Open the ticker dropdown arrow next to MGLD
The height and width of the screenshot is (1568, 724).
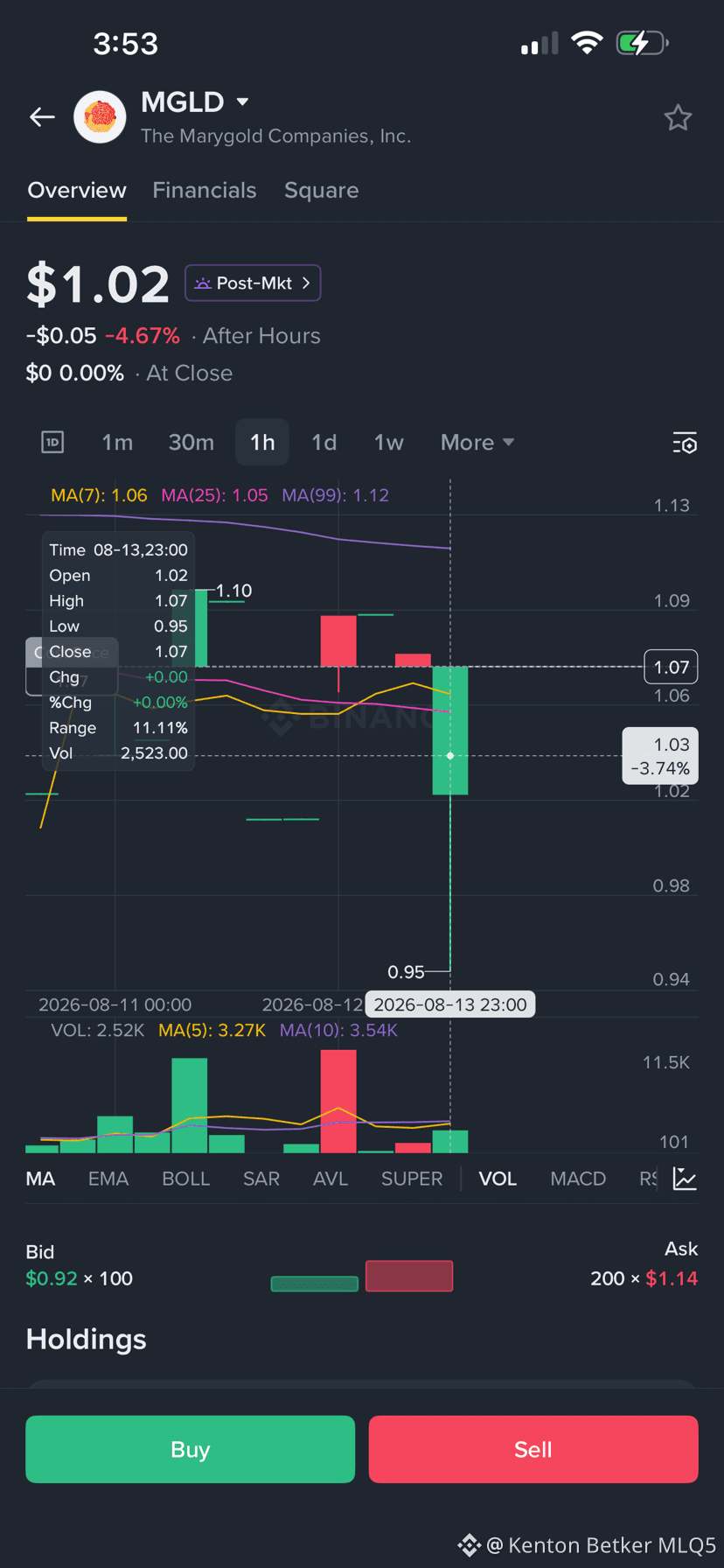pos(242,102)
